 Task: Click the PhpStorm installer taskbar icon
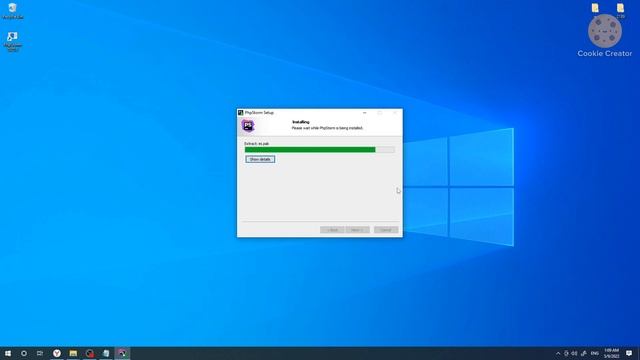tap(122, 353)
